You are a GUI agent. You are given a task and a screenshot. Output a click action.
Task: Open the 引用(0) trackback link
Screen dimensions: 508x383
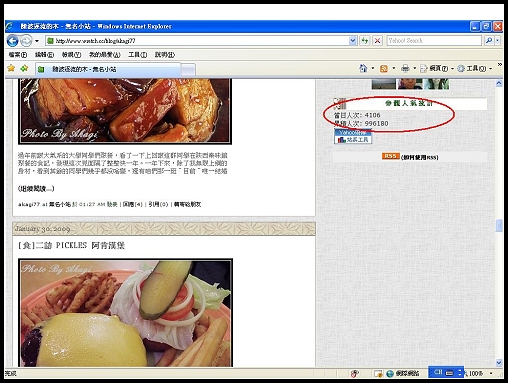(x=158, y=204)
